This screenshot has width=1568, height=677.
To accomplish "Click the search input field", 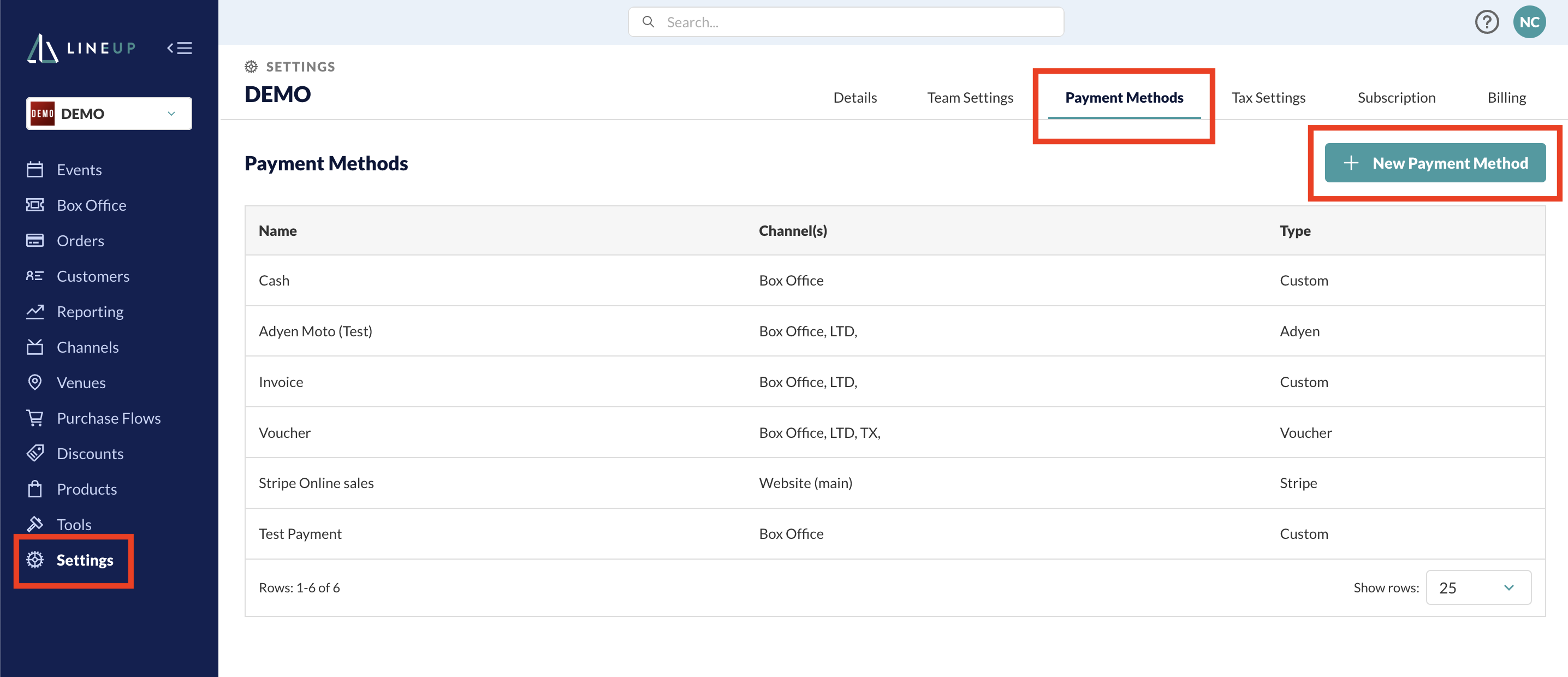I will coord(846,22).
